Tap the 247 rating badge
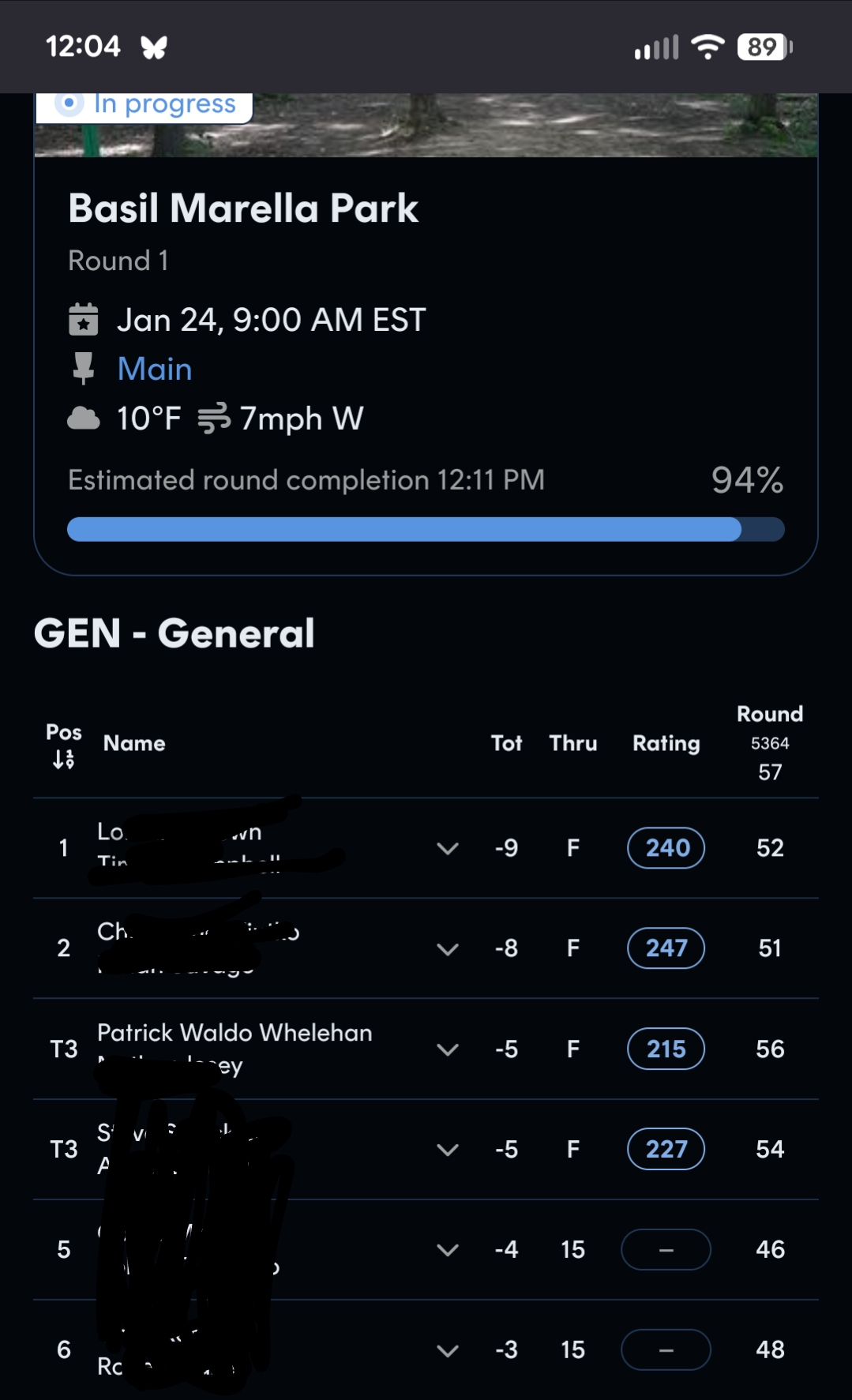The height and width of the screenshot is (1400, 852). [666, 948]
